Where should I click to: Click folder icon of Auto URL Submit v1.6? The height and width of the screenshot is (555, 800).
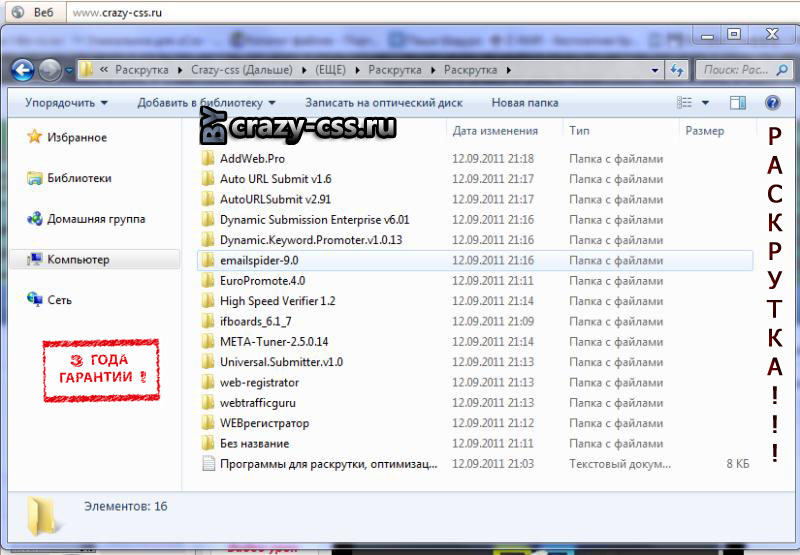208,179
